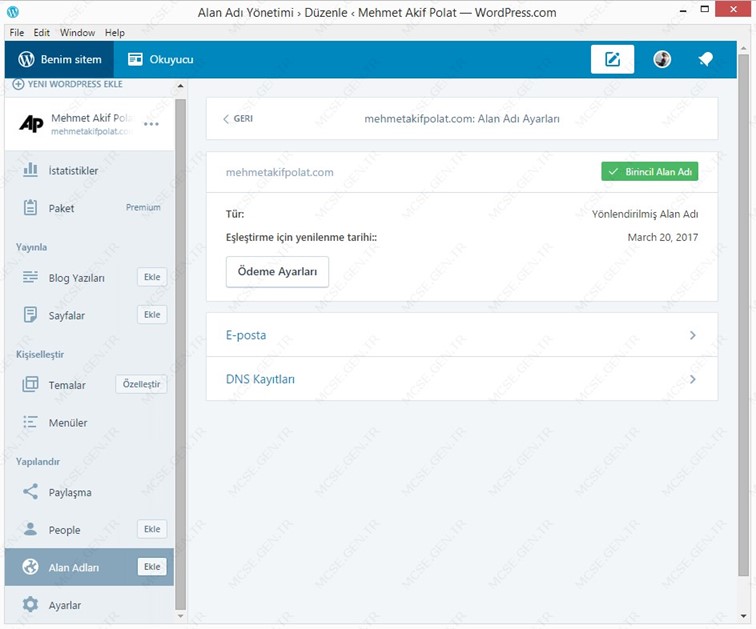Screen dimensions: 756x629
Task: Open the DNS Kayıtları section
Action: coord(462,379)
